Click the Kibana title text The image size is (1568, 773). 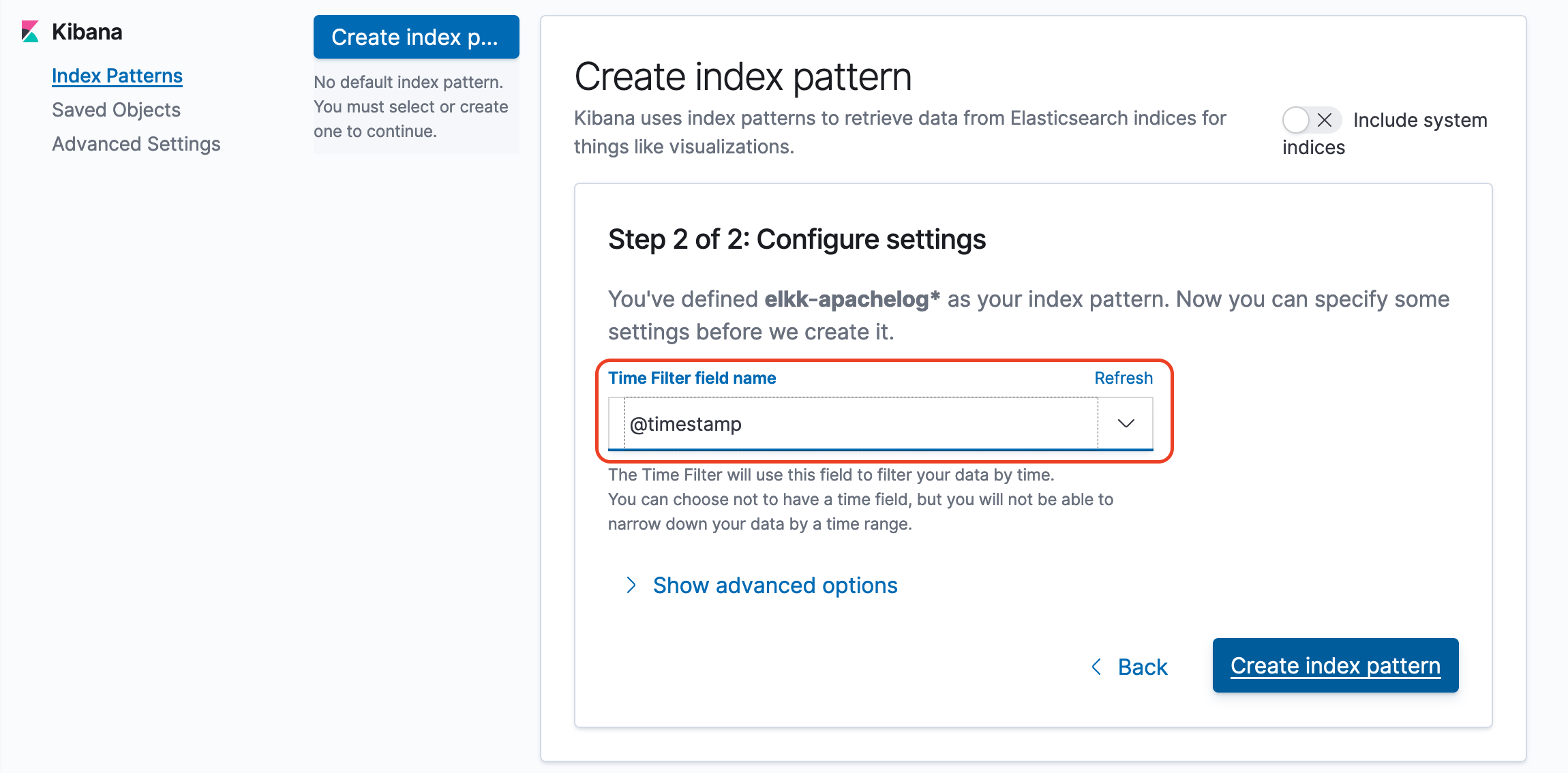click(87, 32)
